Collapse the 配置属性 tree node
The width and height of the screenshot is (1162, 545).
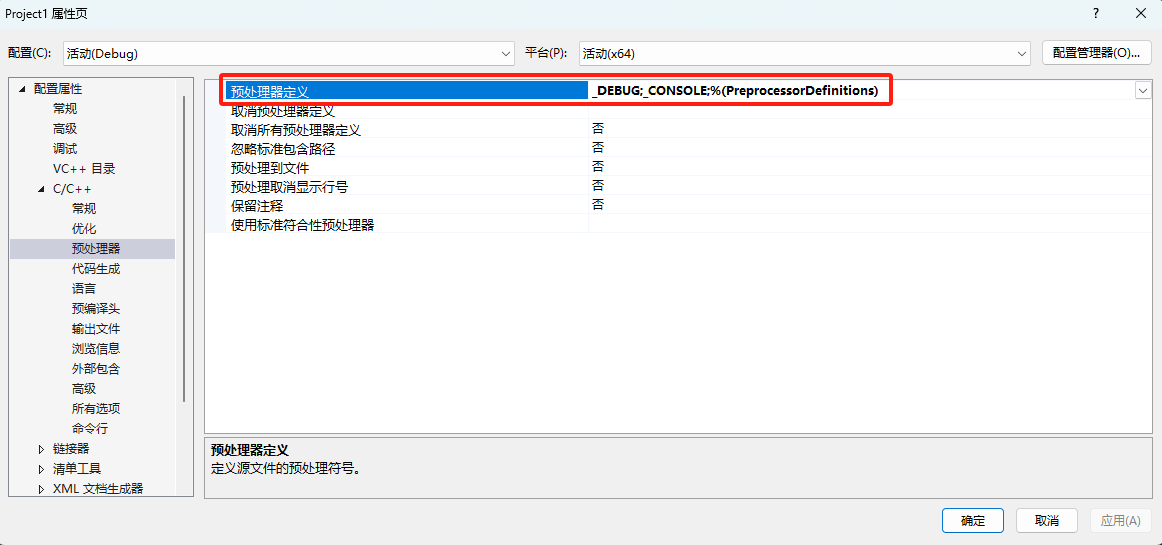(21, 89)
